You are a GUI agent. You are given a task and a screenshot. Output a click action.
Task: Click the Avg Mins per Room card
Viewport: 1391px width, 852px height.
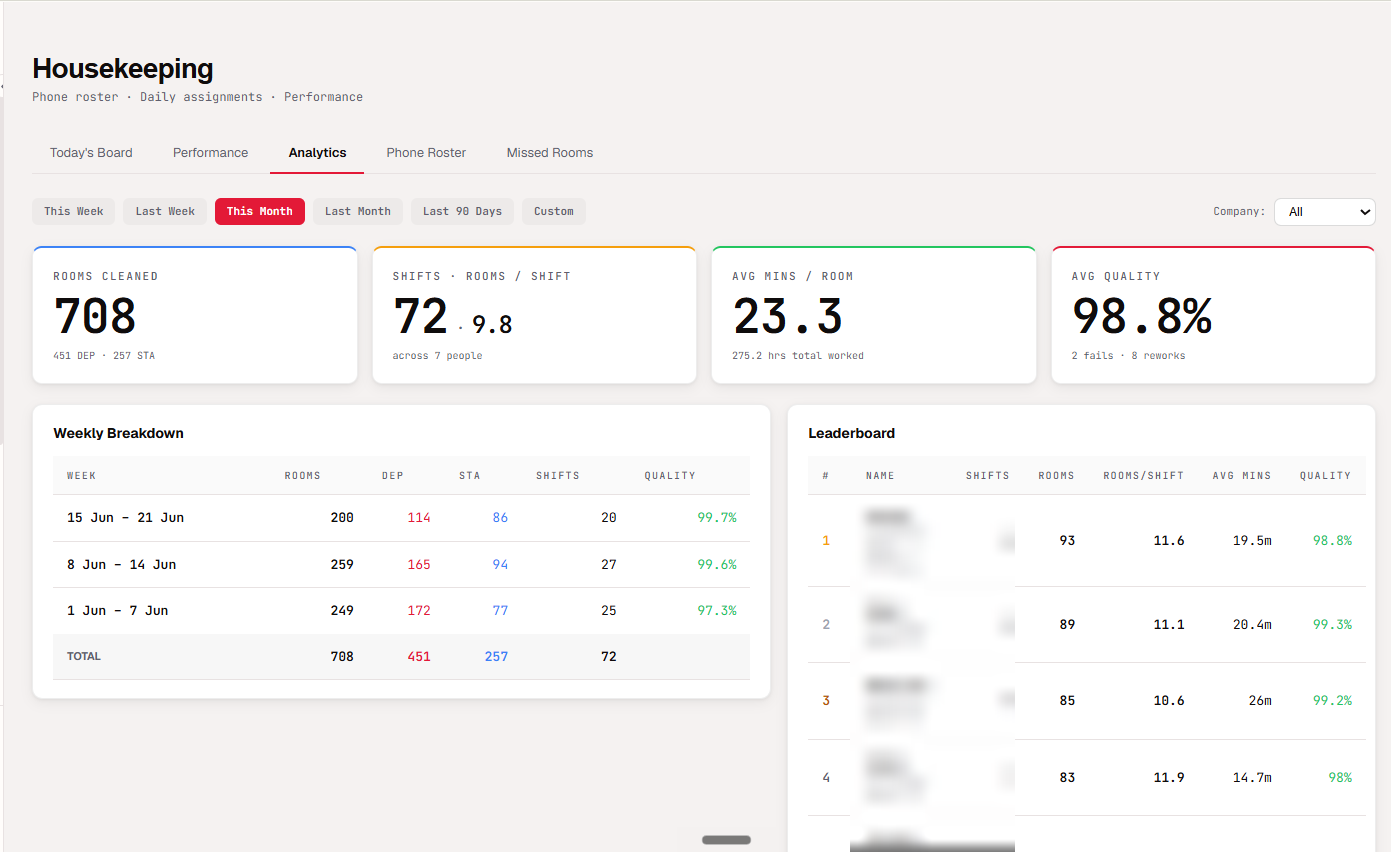(873, 315)
